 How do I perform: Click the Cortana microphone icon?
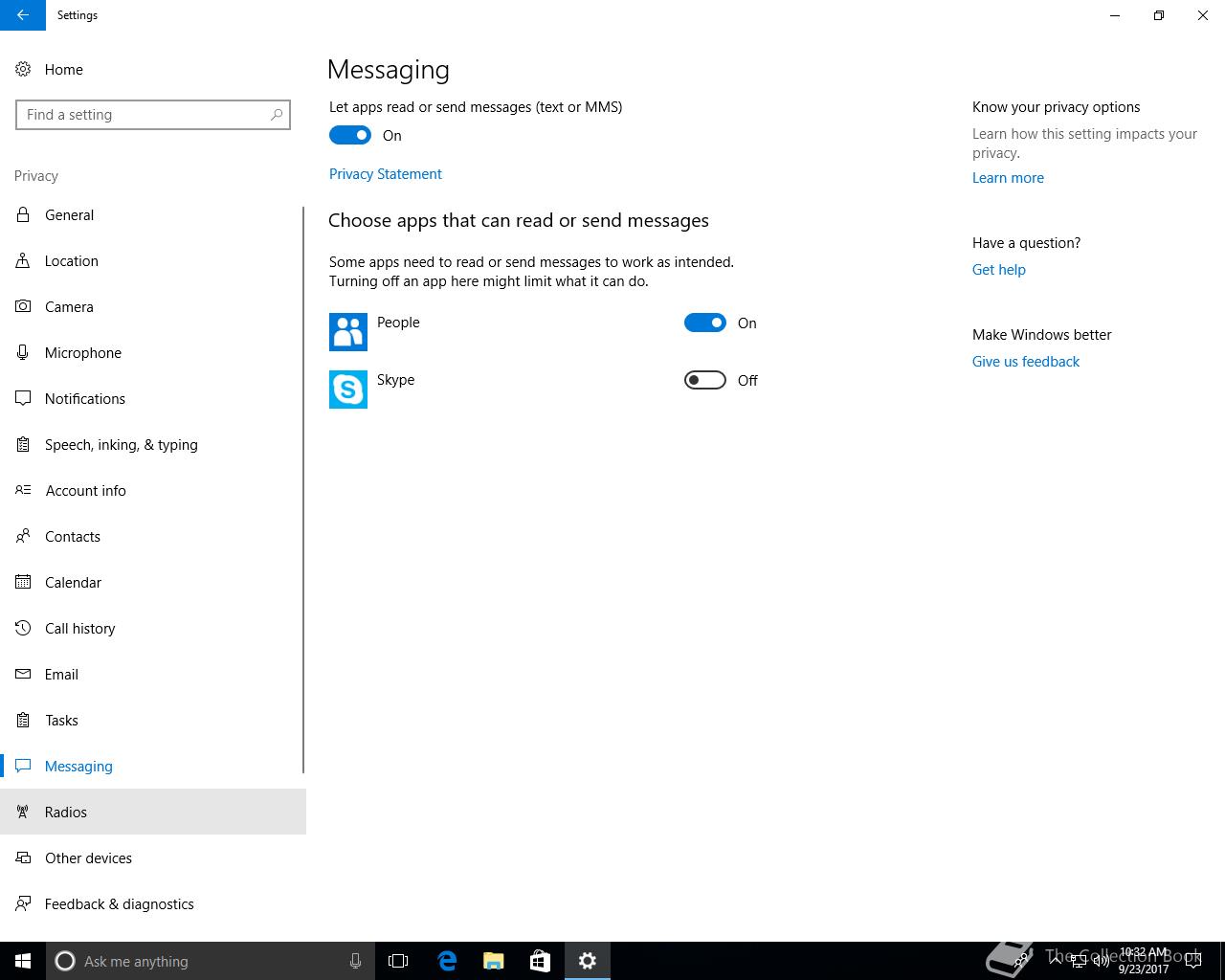coord(355,961)
